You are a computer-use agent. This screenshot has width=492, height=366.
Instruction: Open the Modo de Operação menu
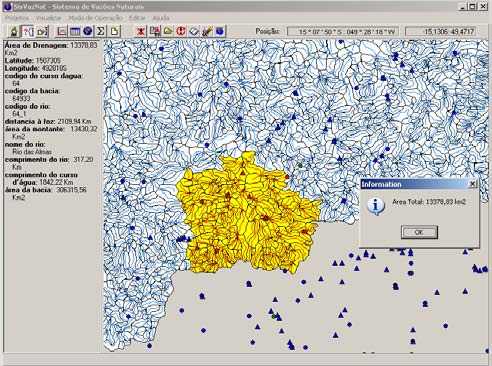96,18
